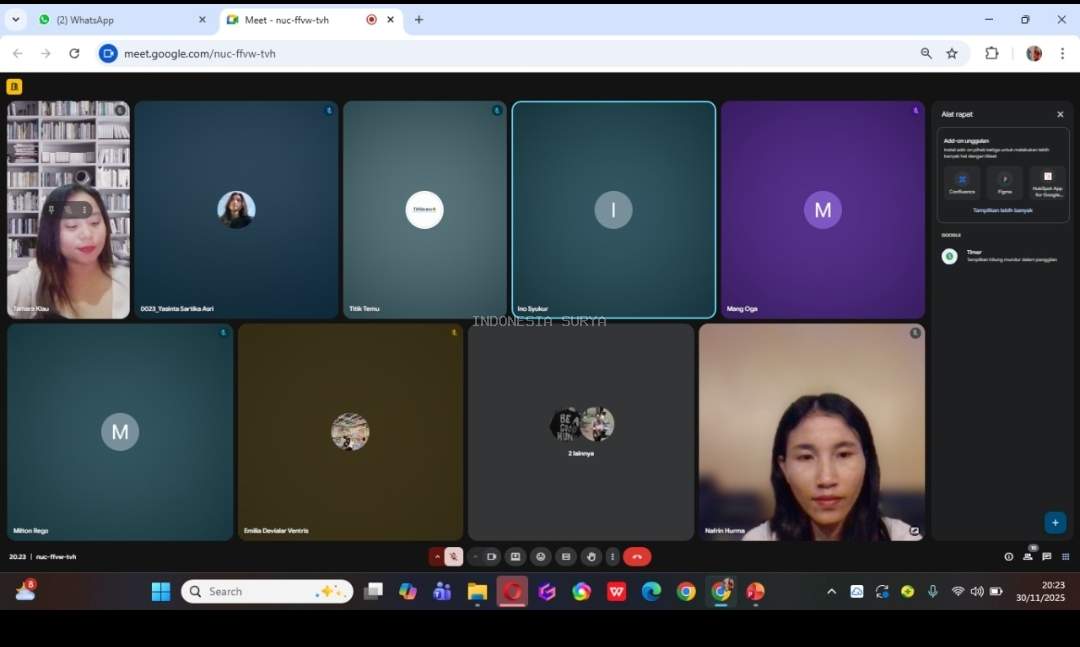Raise hand in the meeting

click(x=591, y=557)
